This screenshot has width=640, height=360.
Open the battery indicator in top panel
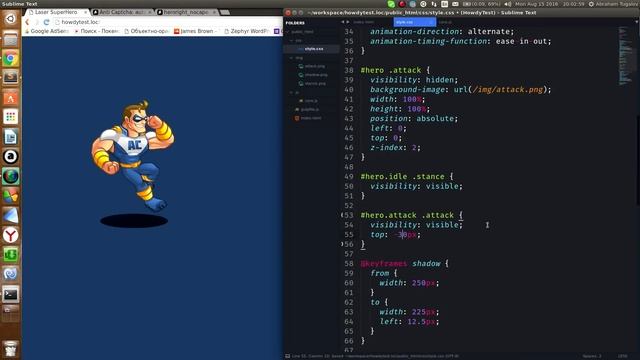click(x=481, y=4)
